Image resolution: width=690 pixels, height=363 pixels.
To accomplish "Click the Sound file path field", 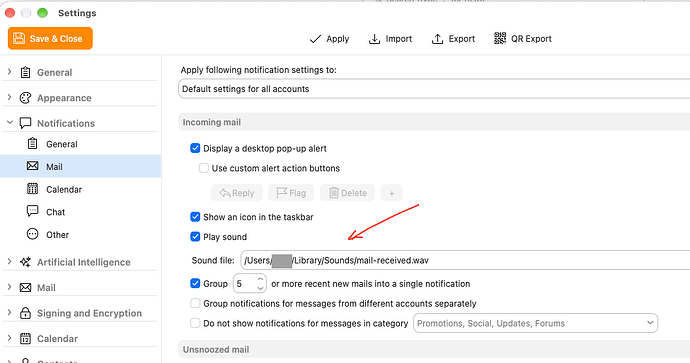I will coord(465,260).
